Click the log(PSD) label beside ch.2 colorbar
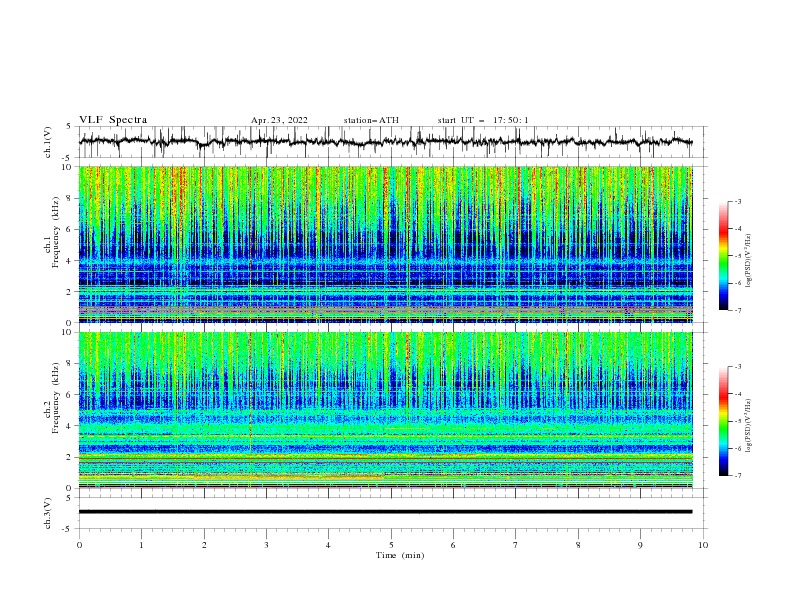Image resolution: width=792 pixels, height=612 pixels. pos(749,425)
